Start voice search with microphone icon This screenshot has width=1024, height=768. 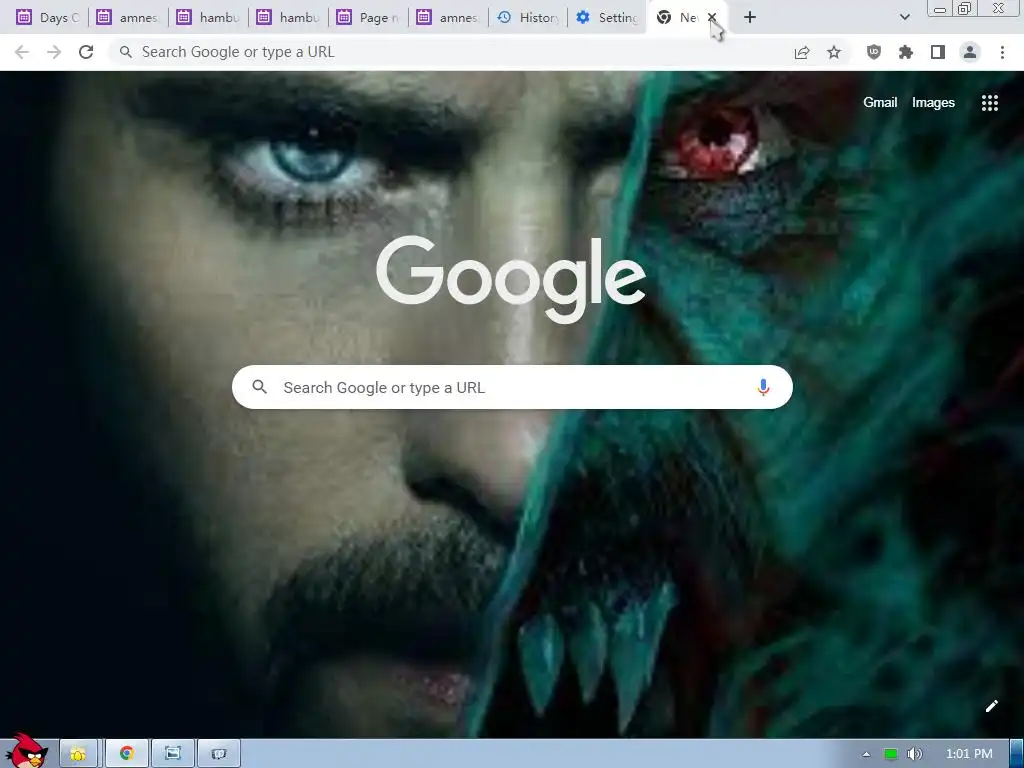coord(763,387)
